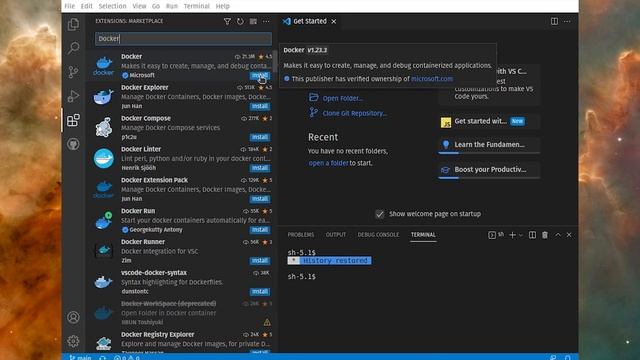Split the terminal pane
The width and height of the screenshot is (640, 360).
pyautogui.click(x=532, y=235)
